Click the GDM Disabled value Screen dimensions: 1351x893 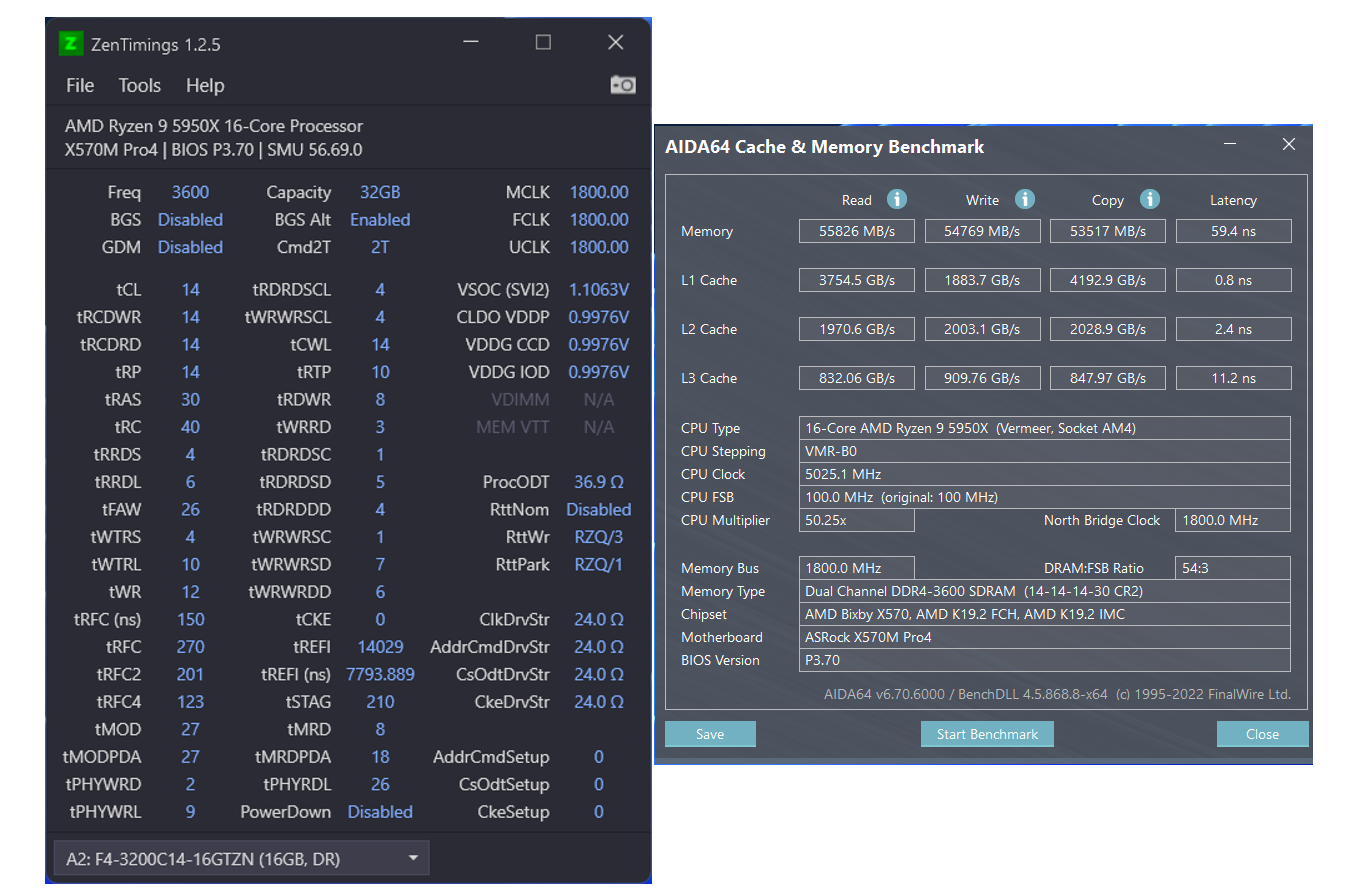(x=190, y=247)
